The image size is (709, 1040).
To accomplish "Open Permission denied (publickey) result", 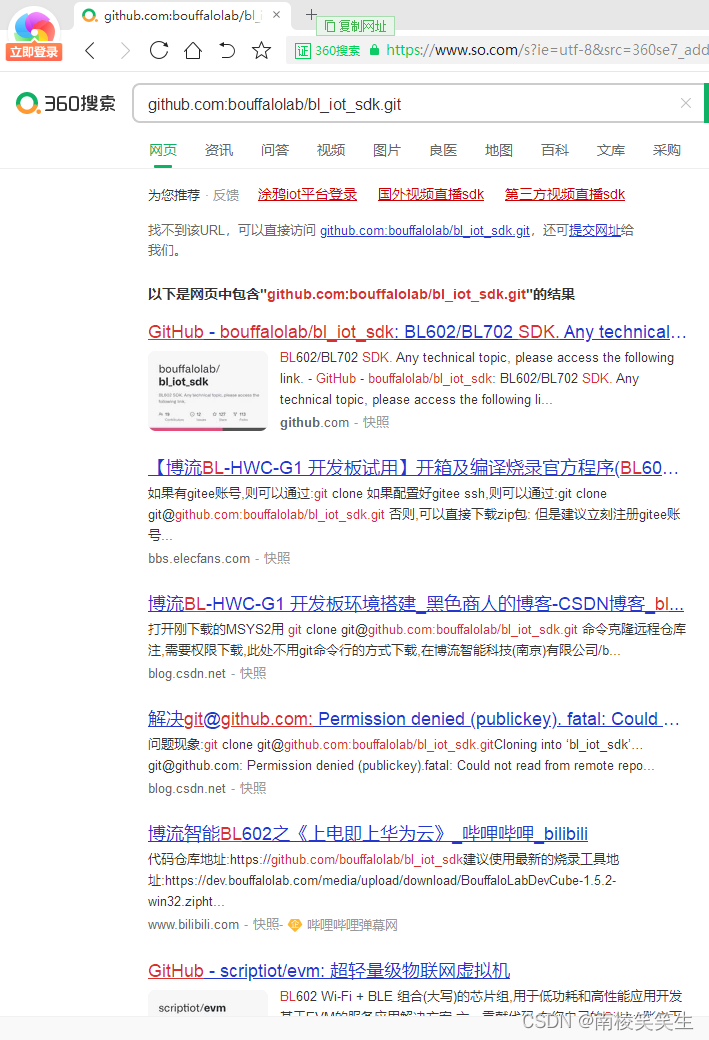I will [x=414, y=718].
